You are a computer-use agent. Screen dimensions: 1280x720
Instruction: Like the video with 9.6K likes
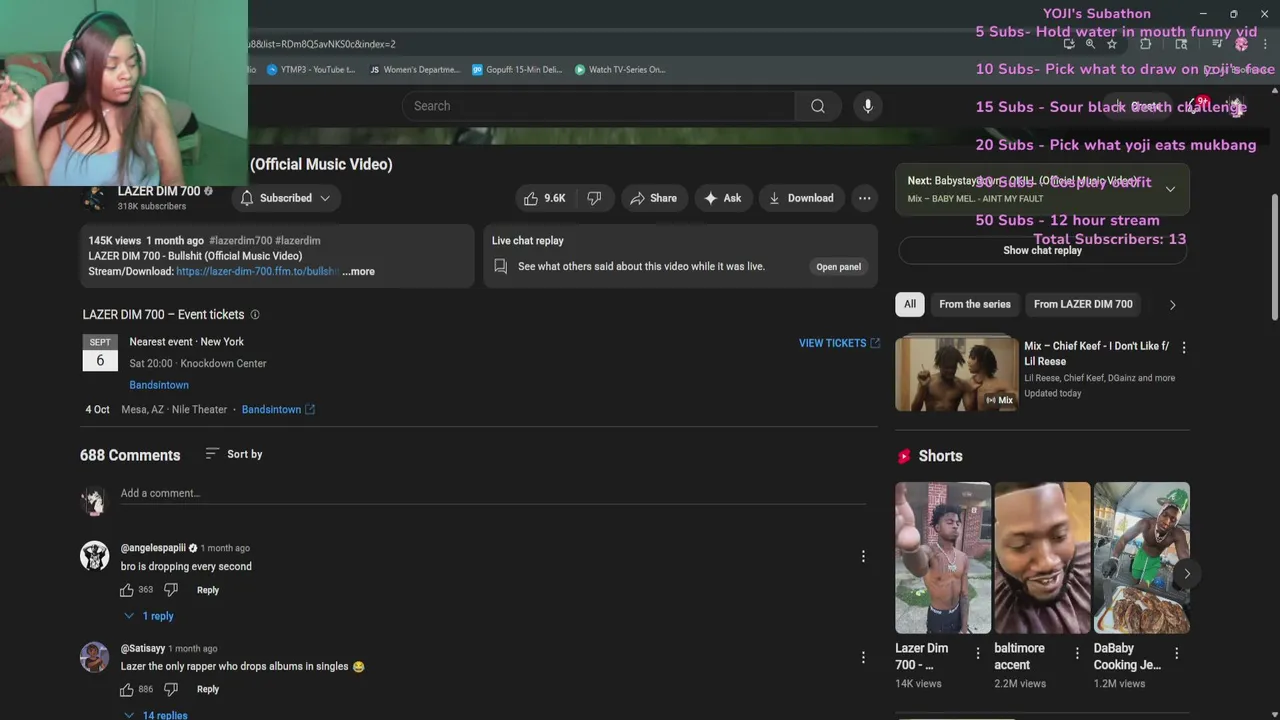[x=545, y=198]
